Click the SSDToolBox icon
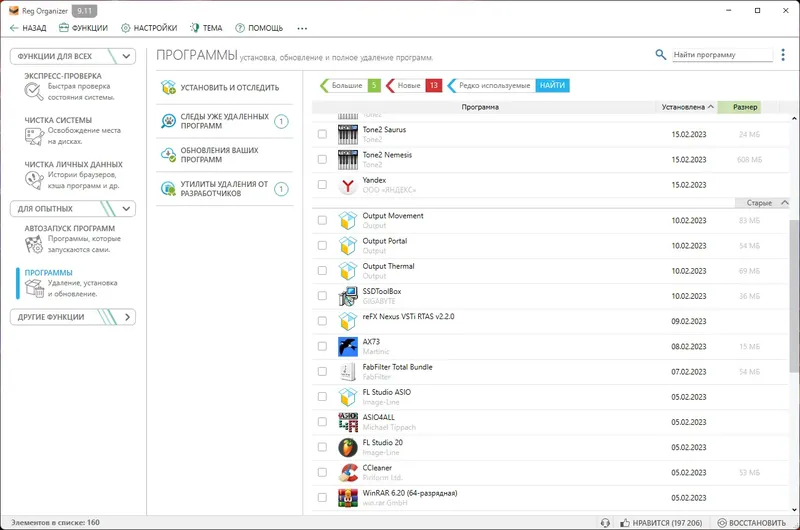This screenshot has width=800, height=530. (348, 296)
